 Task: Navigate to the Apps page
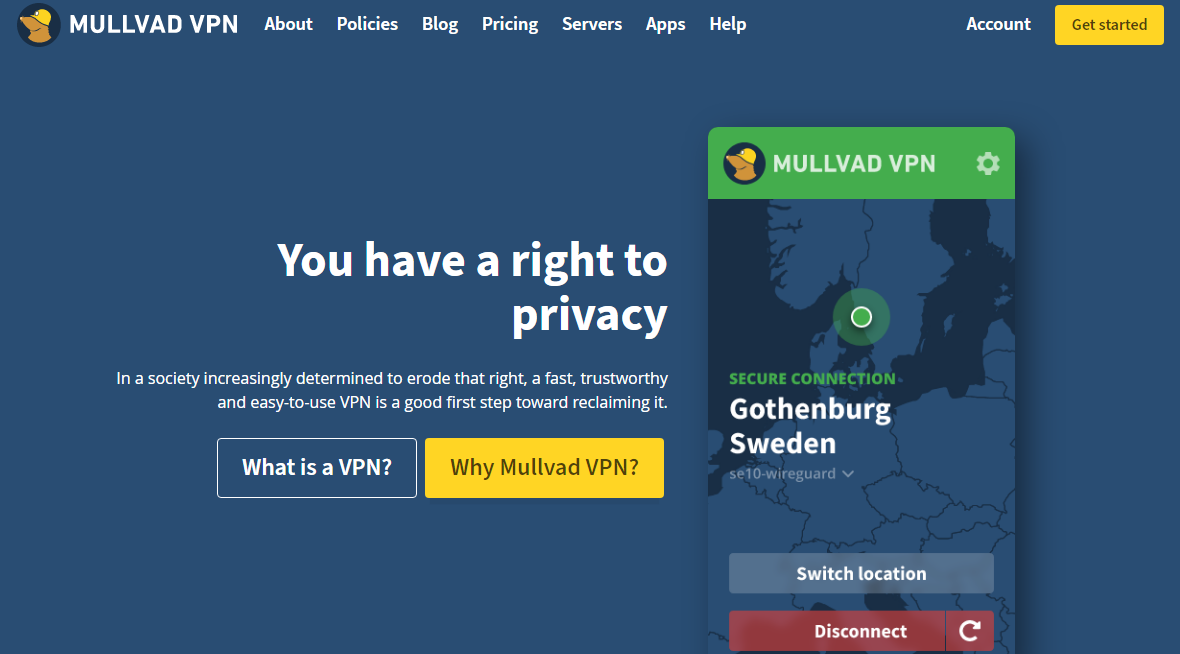click(666, 24)
